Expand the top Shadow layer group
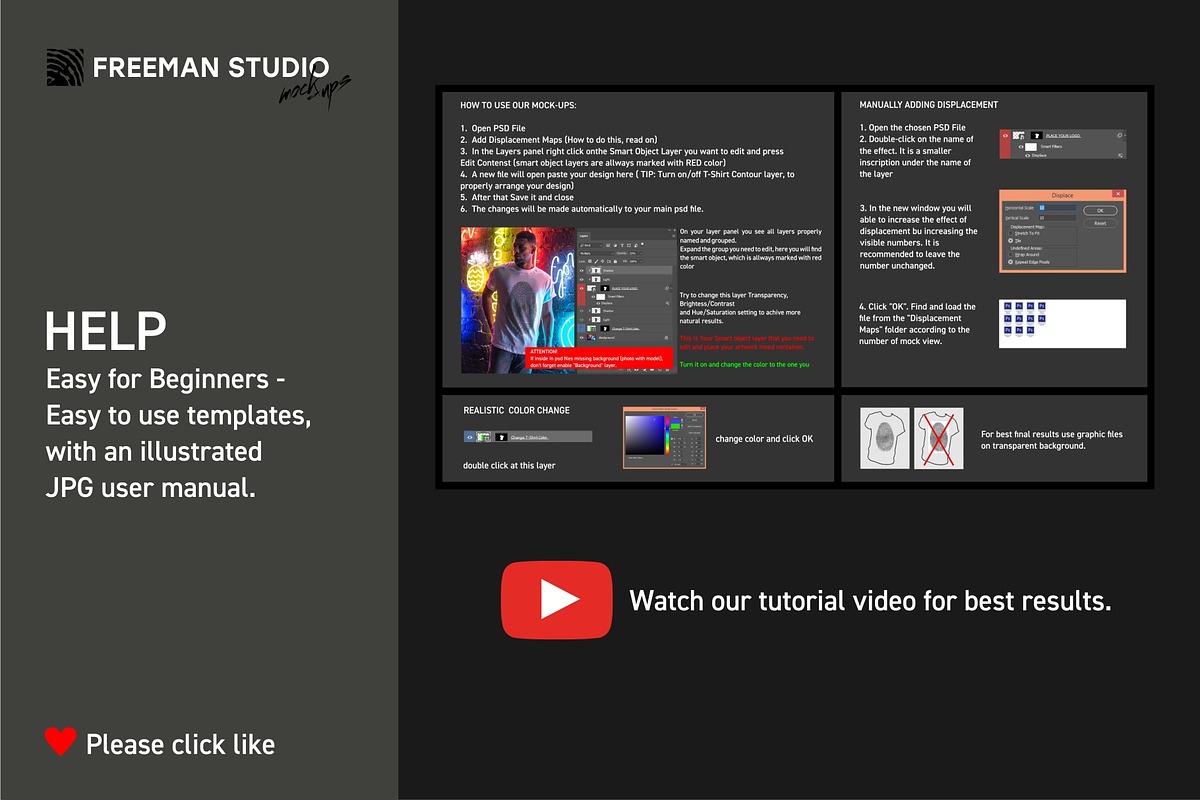 tap(590, 270)
